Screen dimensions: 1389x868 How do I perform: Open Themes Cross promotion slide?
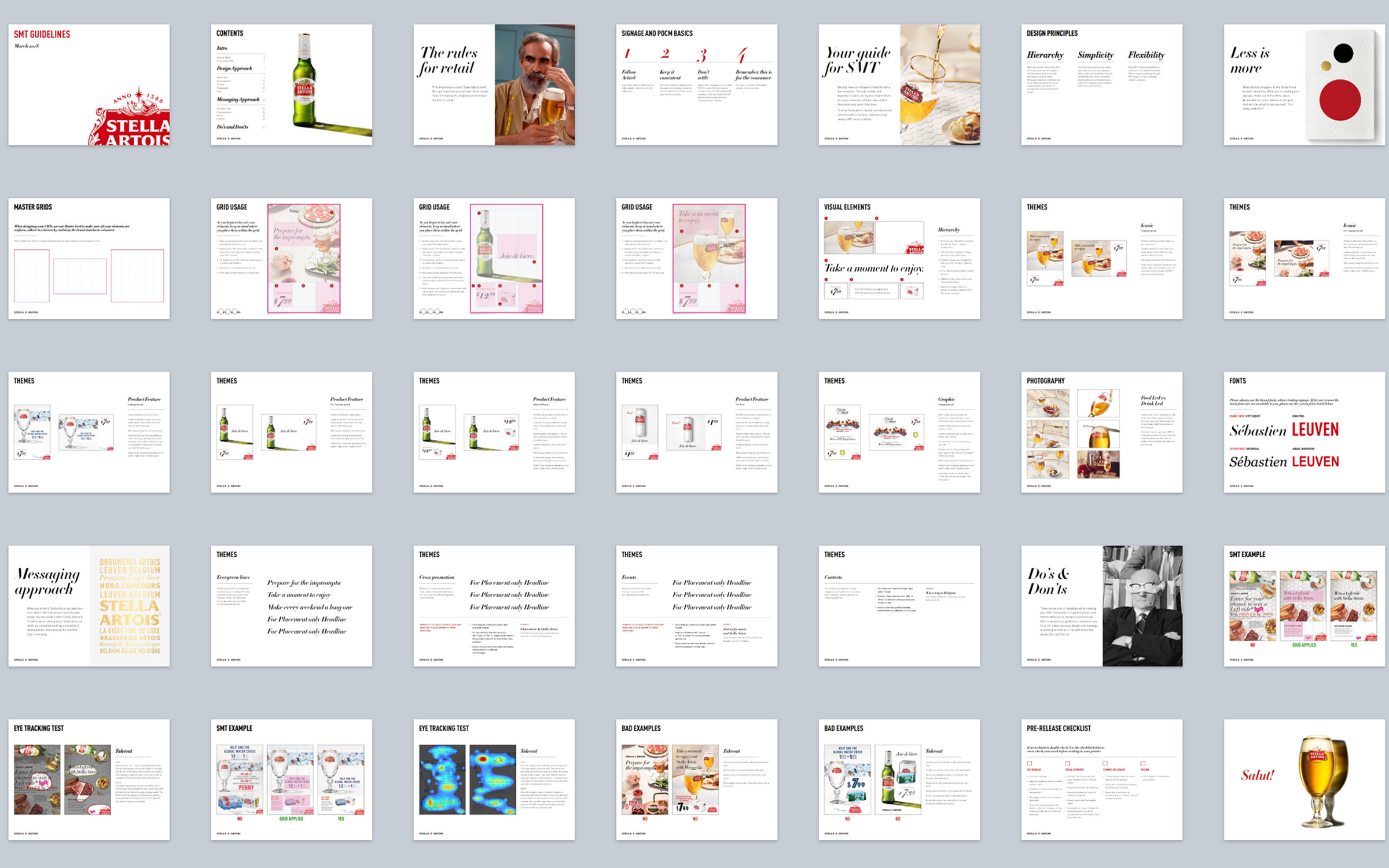(494, 606)
